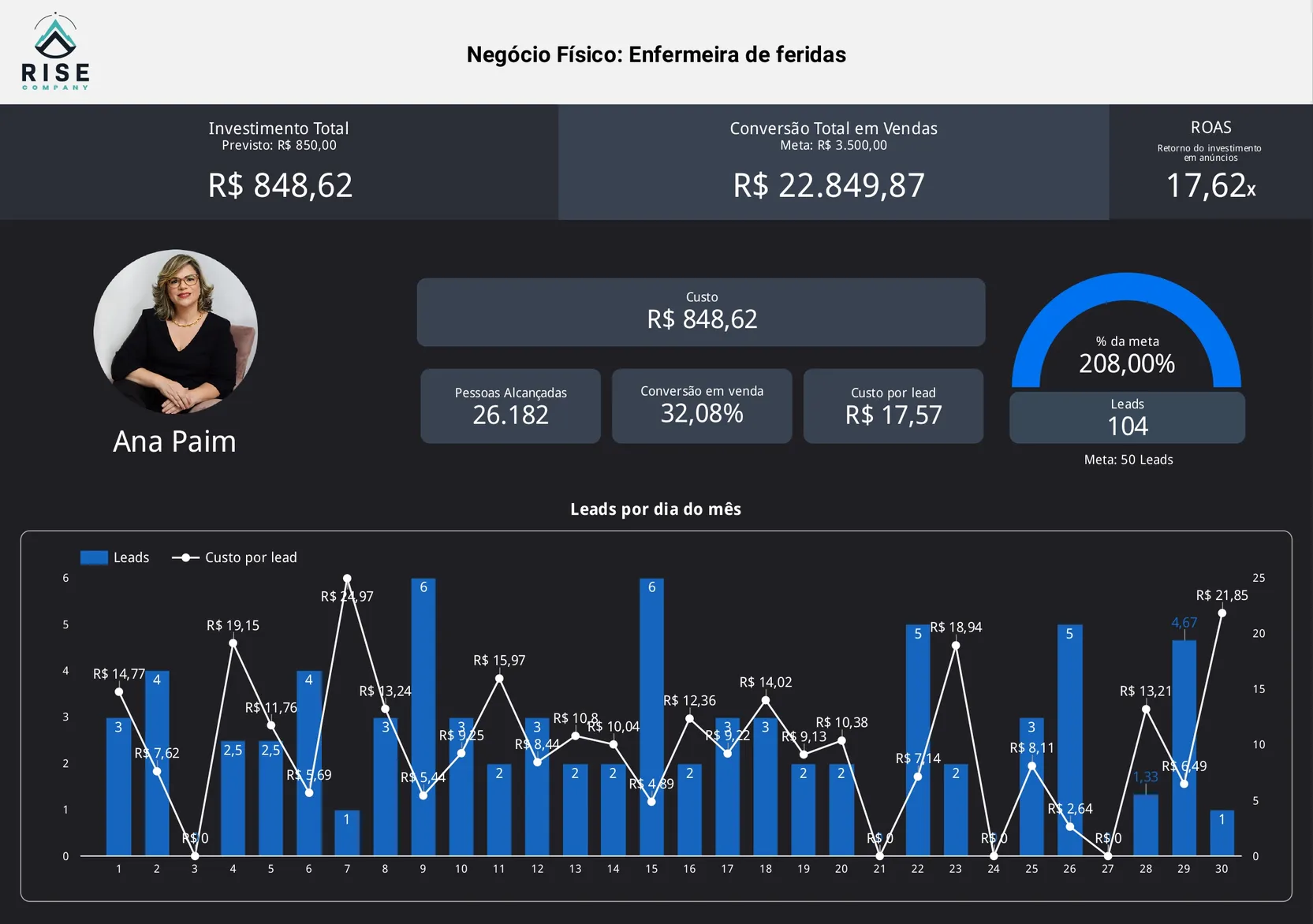This screenshot has width=1313, height=924.
Task: Click the Negócio Físico: Enfermeira de feridas title
Action: [656, 54]
